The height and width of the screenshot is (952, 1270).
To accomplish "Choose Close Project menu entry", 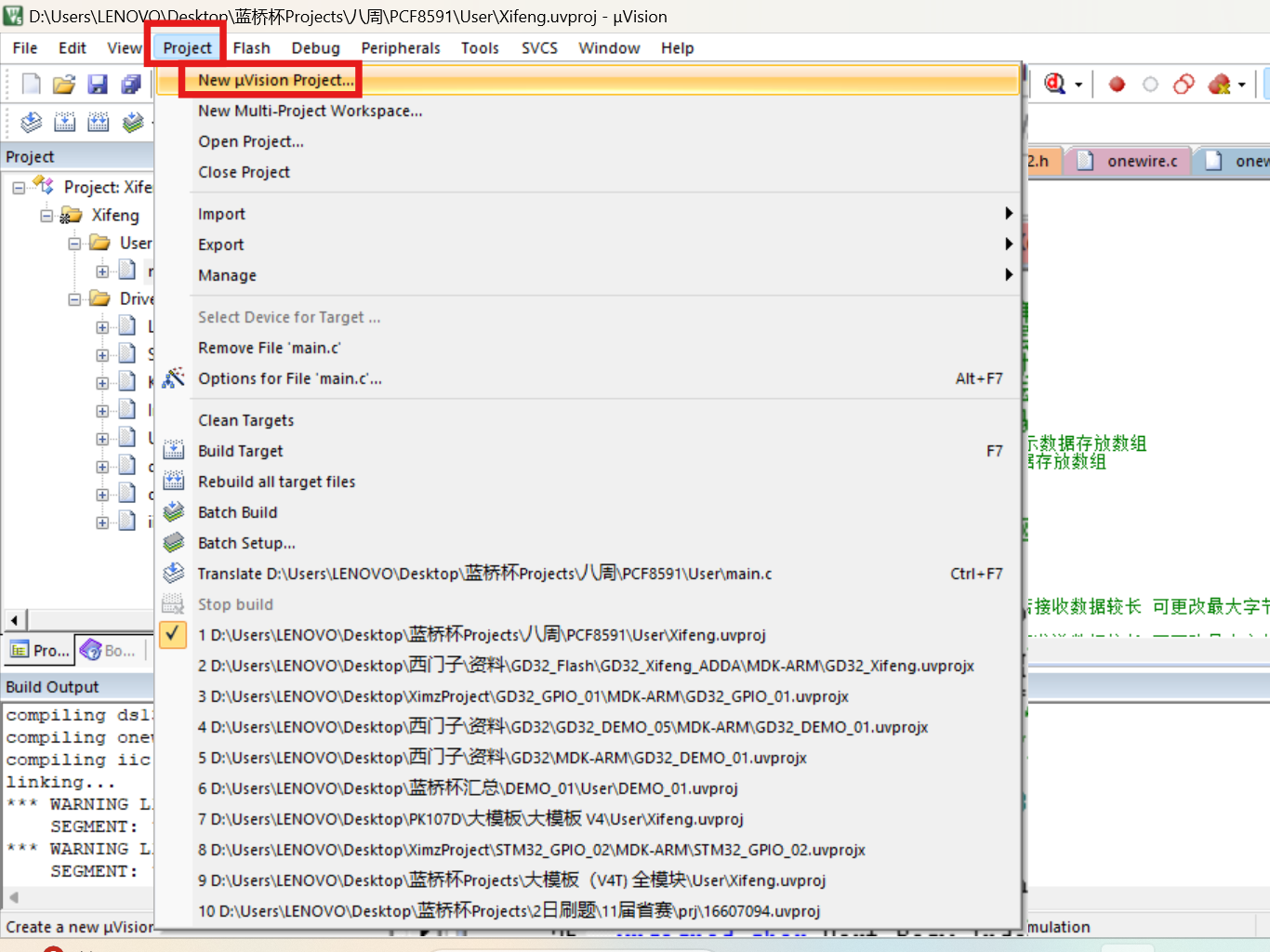I will pos(589,172).
